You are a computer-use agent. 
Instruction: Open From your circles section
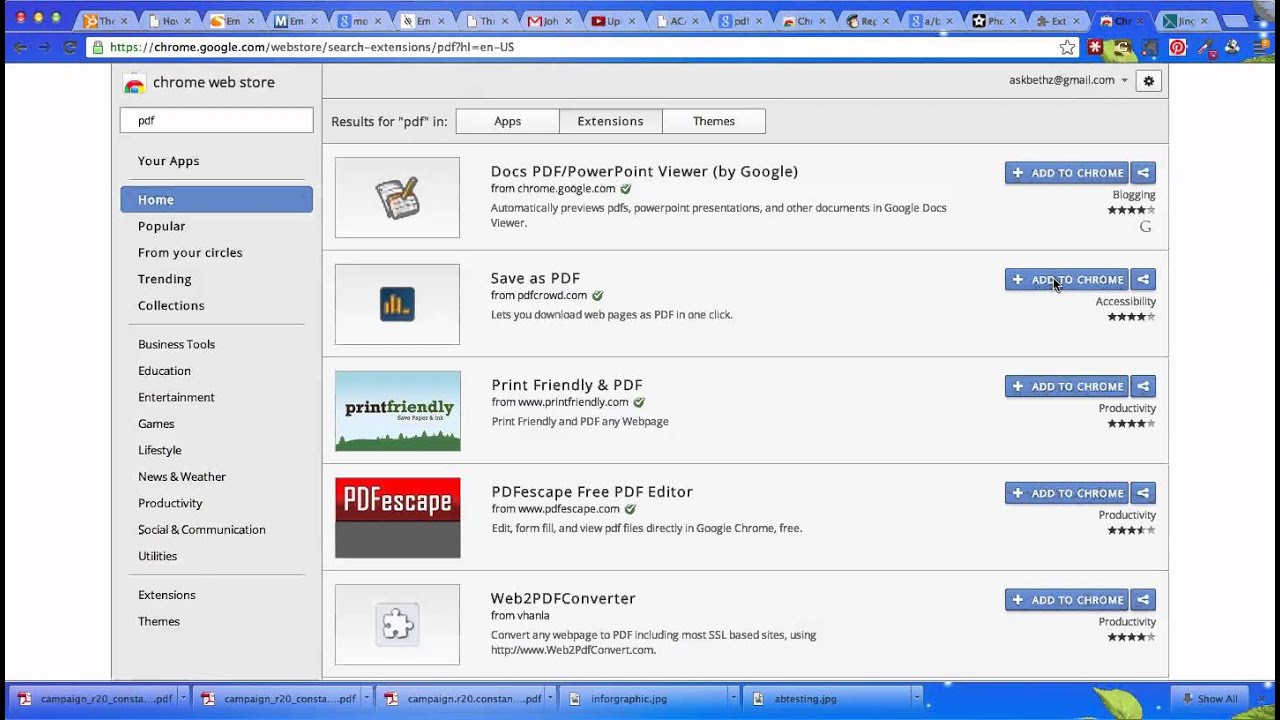pos(190,253)
